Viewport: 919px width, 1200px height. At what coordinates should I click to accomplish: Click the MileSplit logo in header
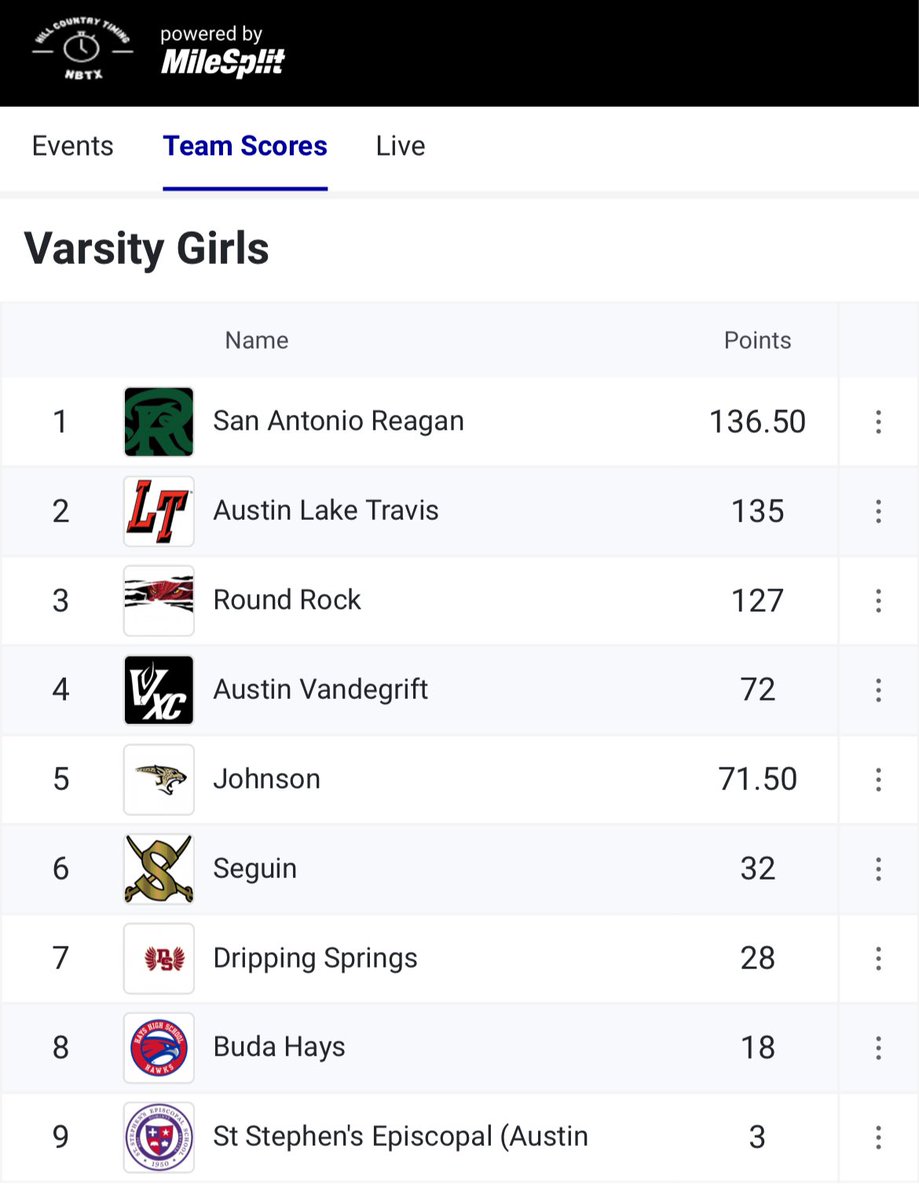[x=223, y=63]
